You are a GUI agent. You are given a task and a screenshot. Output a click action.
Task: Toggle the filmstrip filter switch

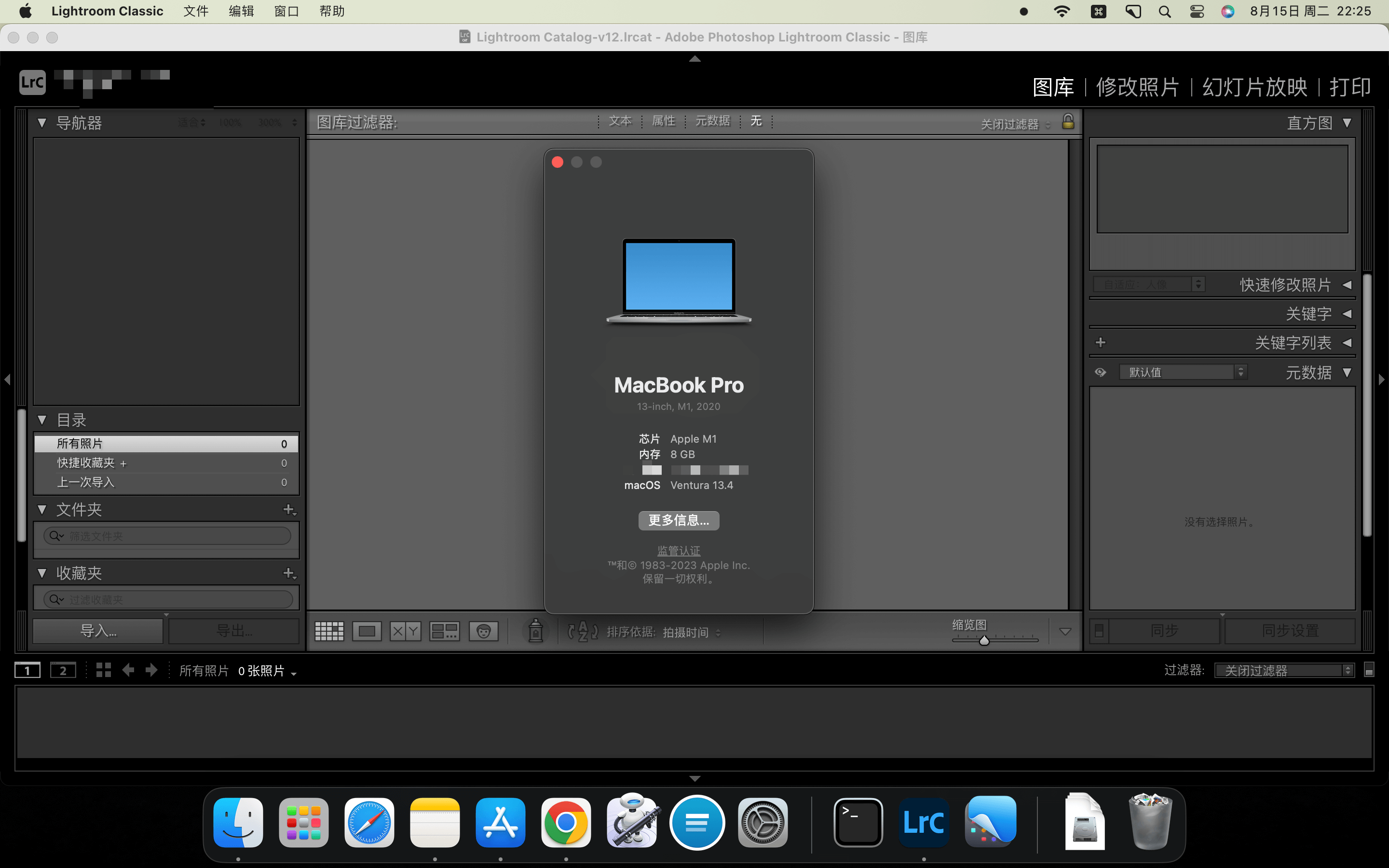coord(1369,670)
